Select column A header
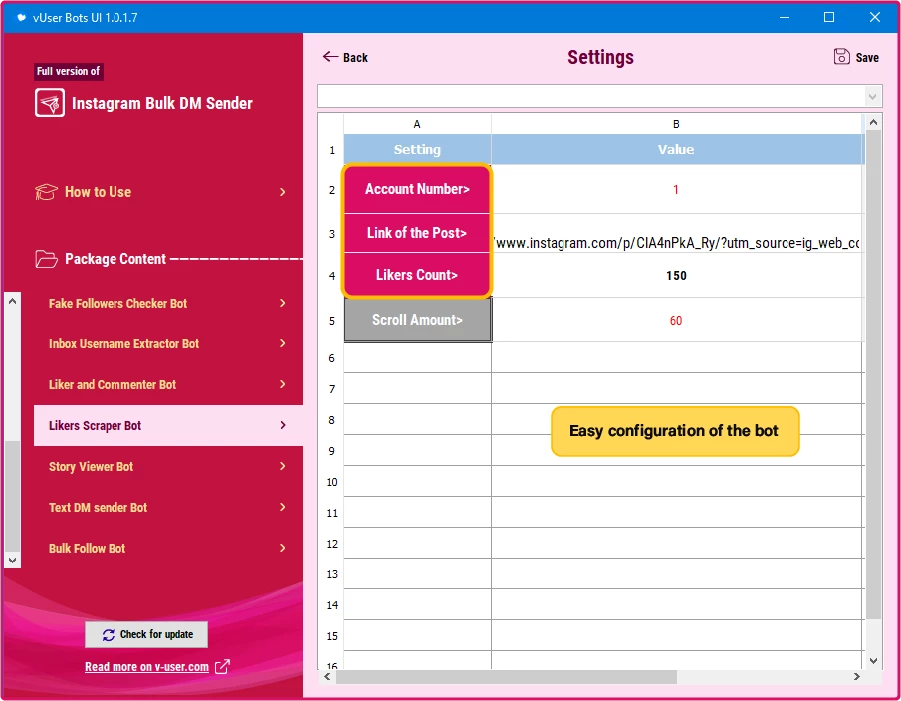This screenshot has height=701, width=901. pyautogui.click(x=417, y=124)
